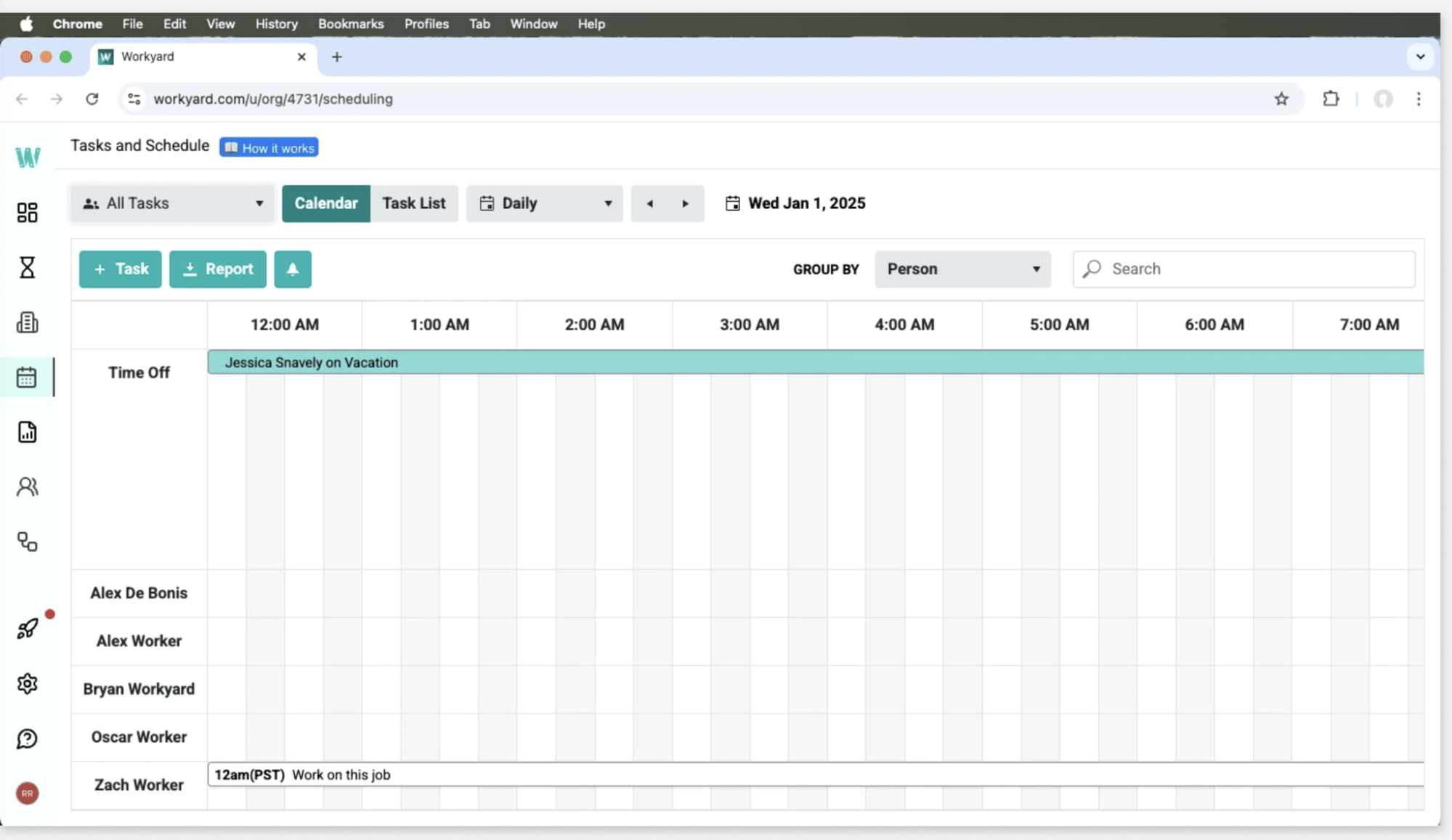The image size is (1452, 840).
Task: Open the Profiles menu
Action: tap(426, 24)
